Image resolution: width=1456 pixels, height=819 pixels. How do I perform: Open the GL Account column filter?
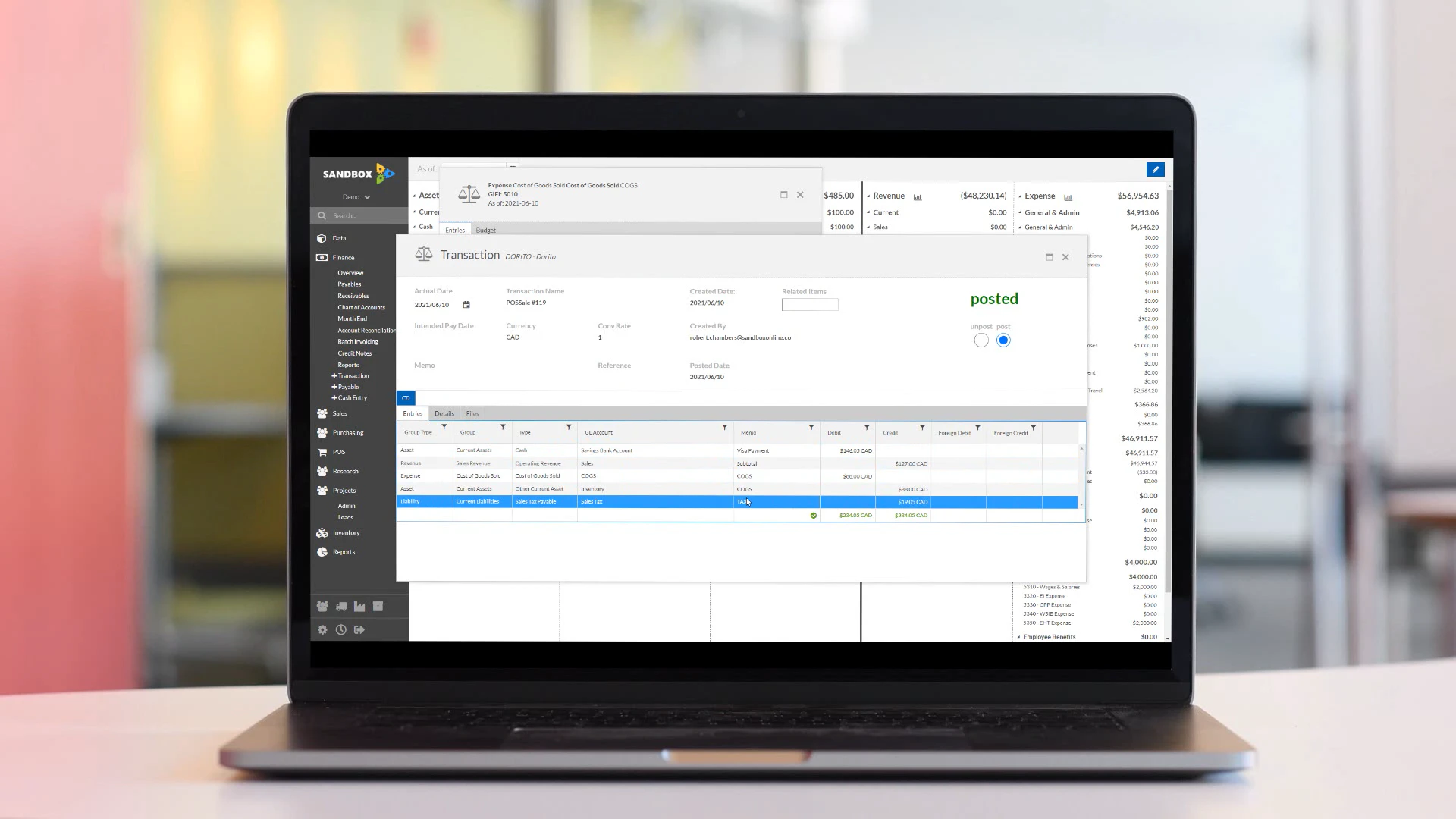[724, 428]
